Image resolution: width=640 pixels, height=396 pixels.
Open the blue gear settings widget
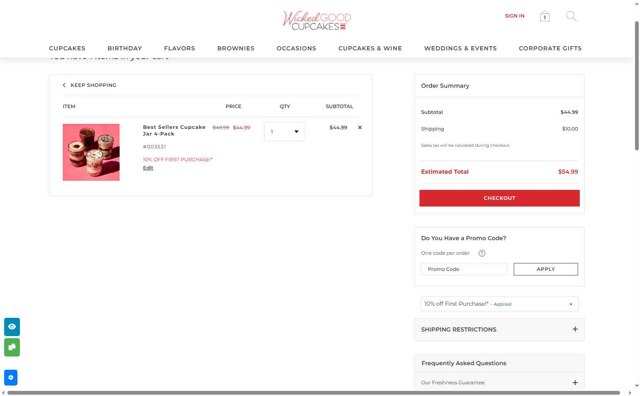(11, 378)
